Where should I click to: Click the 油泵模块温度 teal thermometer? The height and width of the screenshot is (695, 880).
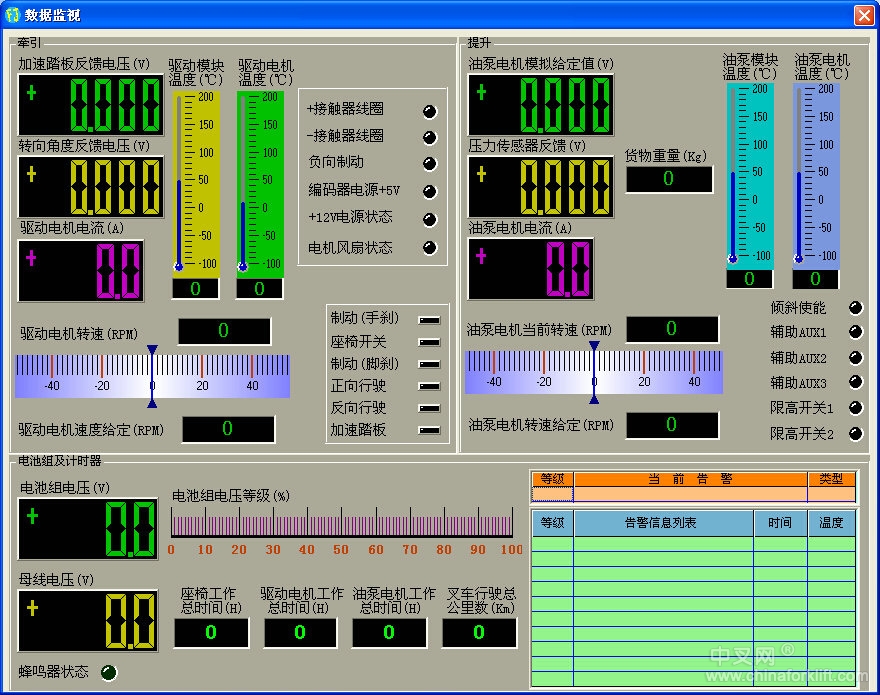(x=750, y=176)
